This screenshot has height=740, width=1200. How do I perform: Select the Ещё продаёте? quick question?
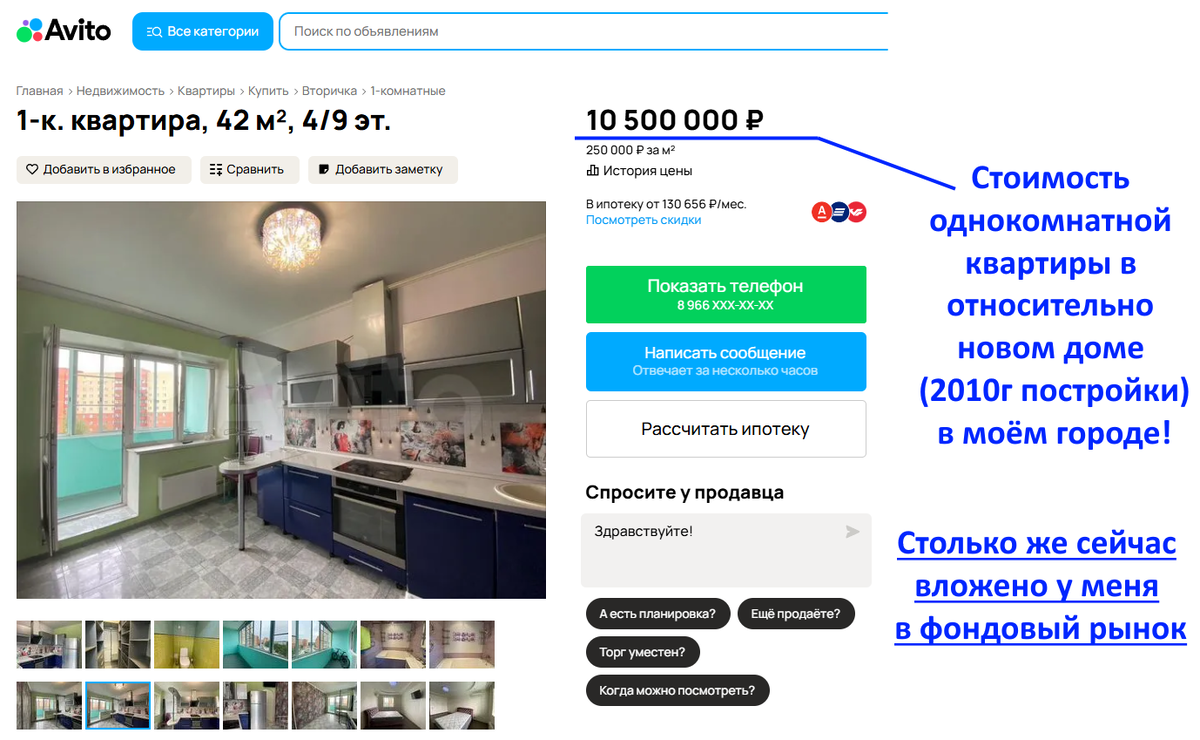[x=796, y=613]
